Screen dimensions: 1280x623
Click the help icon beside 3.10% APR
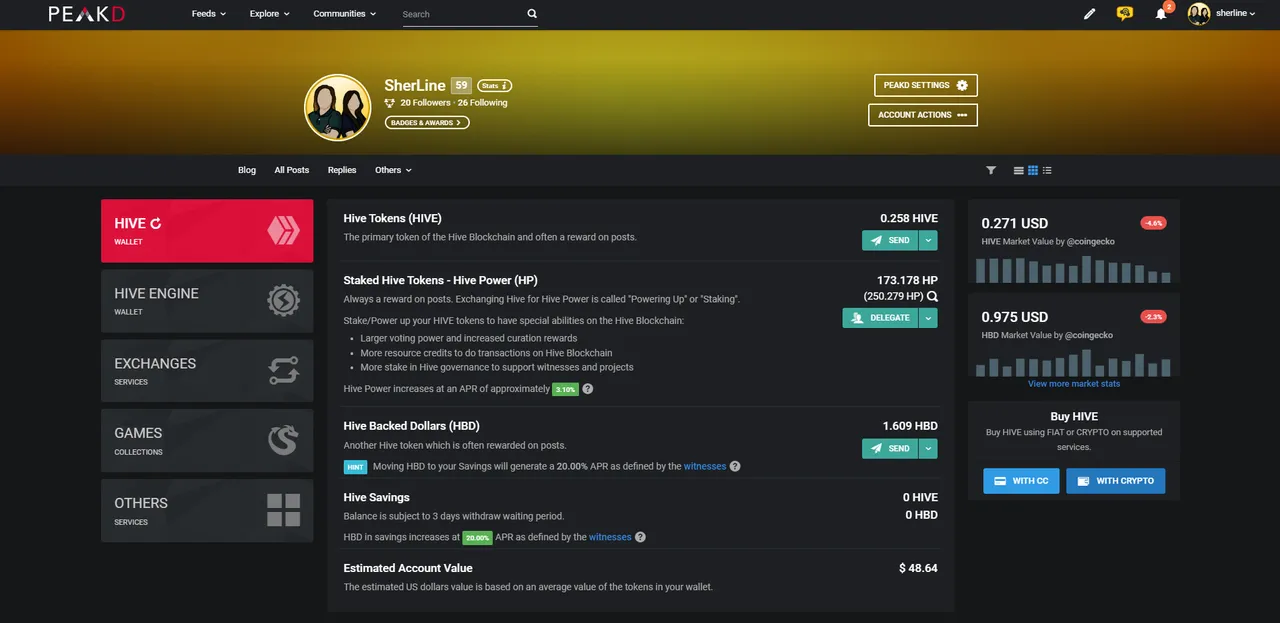pyautogui.click(x=588, y=389)
